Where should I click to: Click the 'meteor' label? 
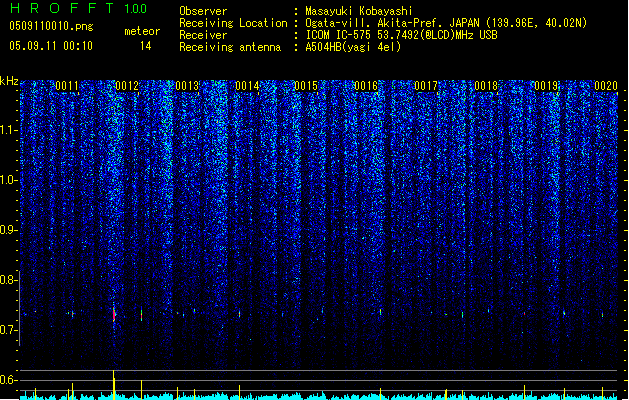click(x=142, y=31)
